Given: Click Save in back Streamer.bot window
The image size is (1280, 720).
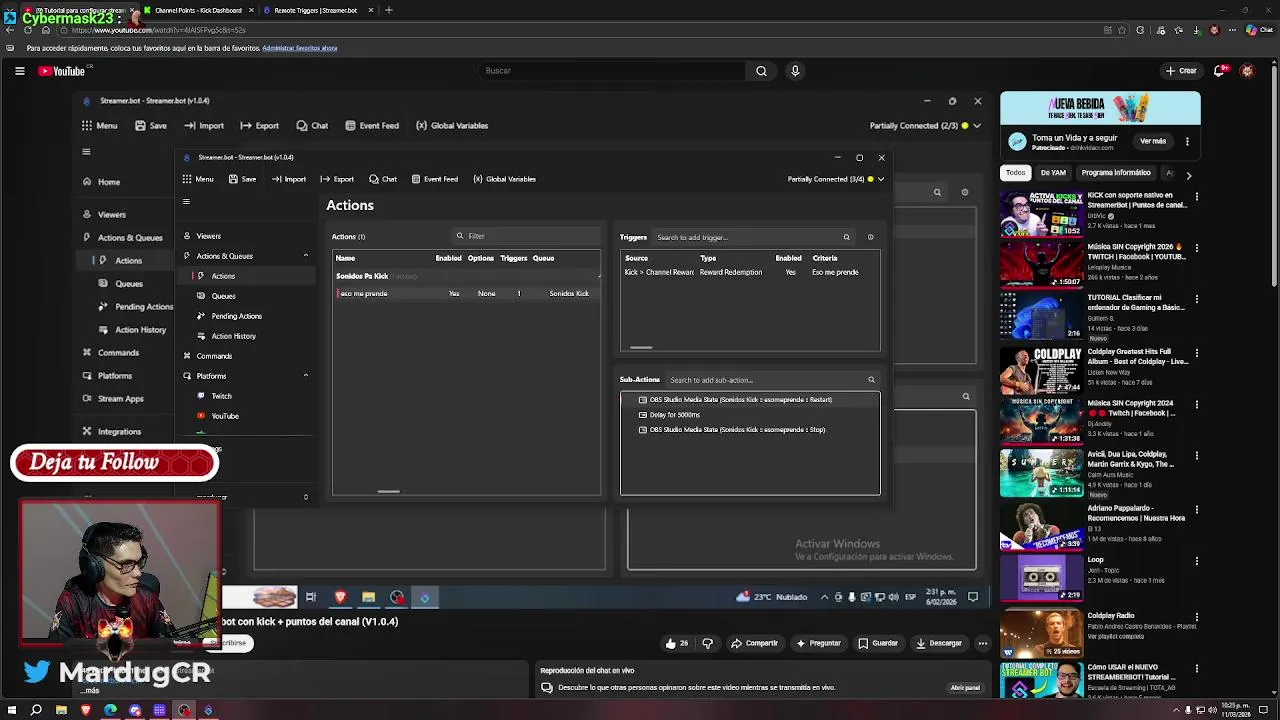Looking at the screenshot, I should click(151, 126).
